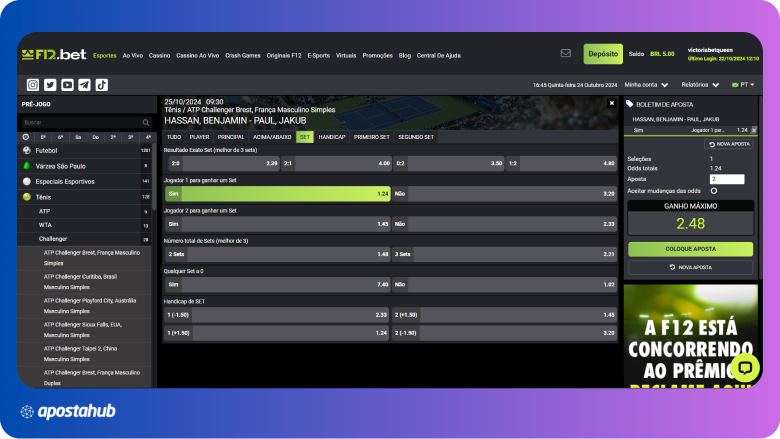The height and width of the screenshot is (439, 780).
Task: Select exact set result 2:0 odds 2.39
Action: click(224, 163)
